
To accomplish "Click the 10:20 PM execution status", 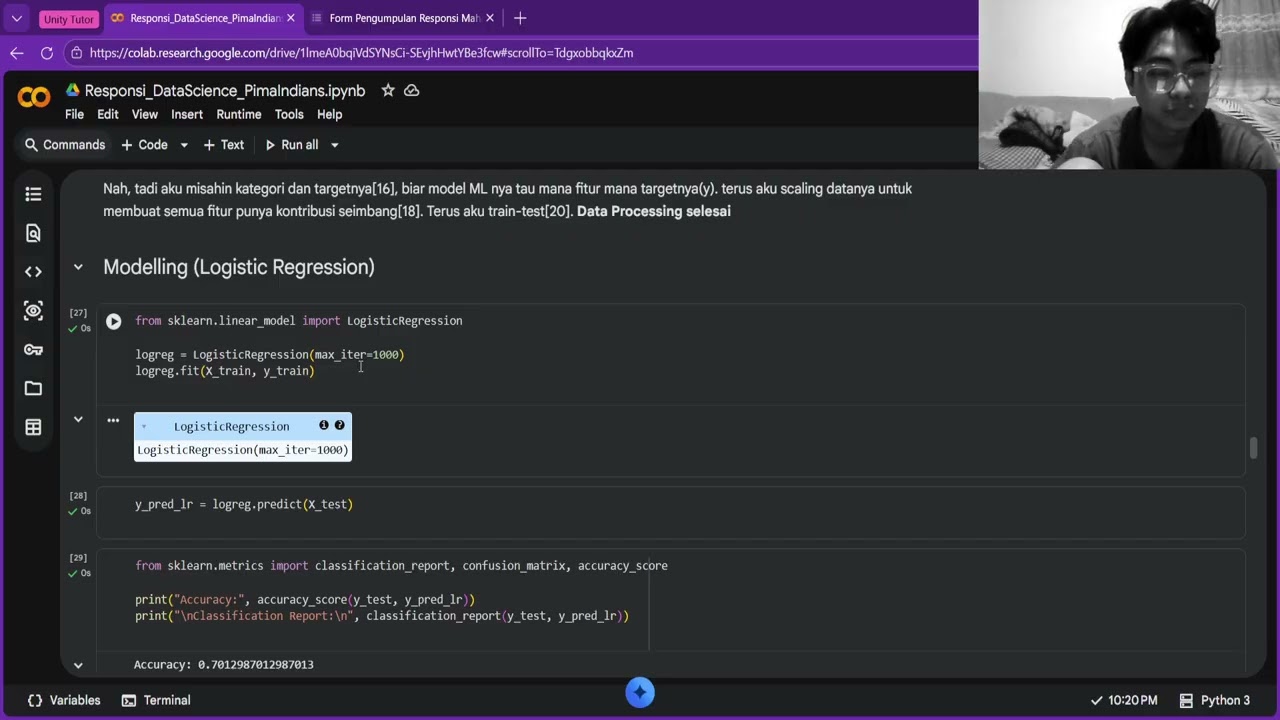I will (1124, 700).
